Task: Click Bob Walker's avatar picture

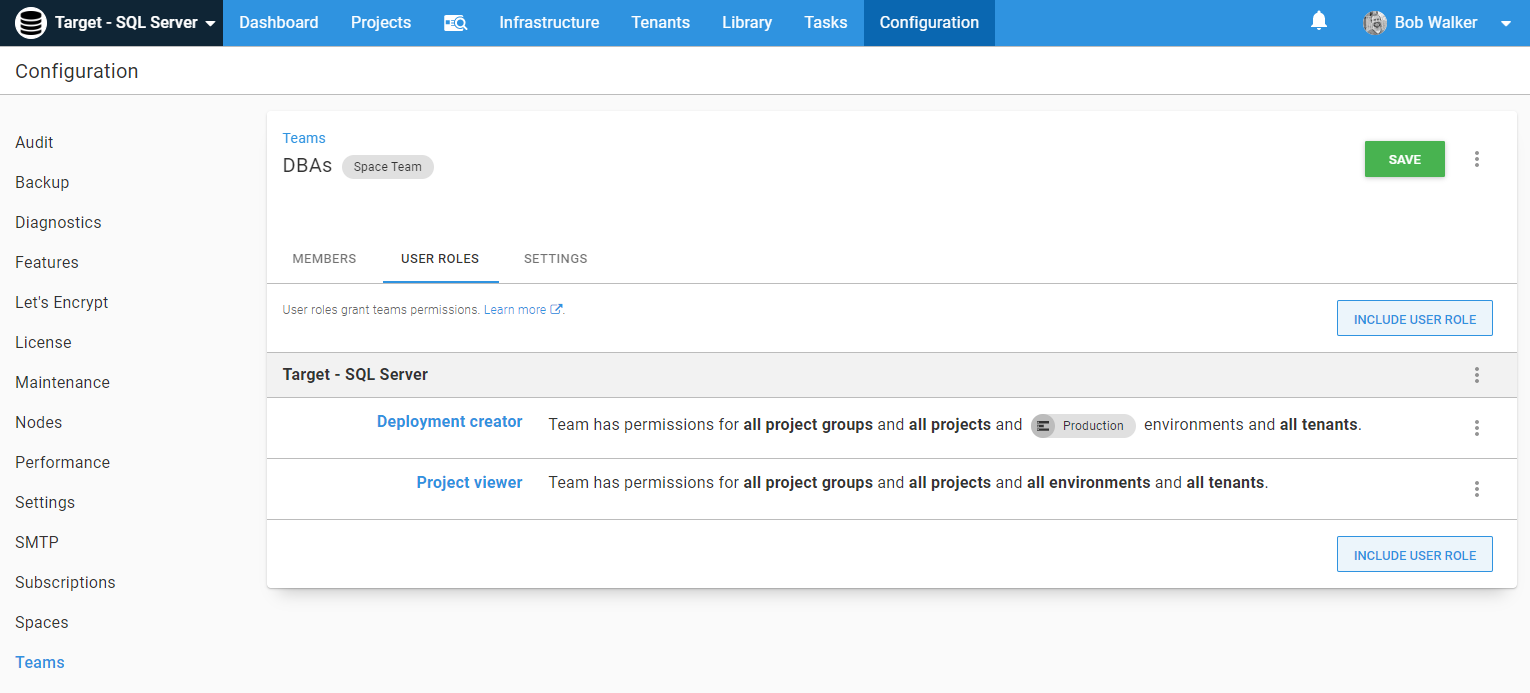Action: (x=1375, y=23)
